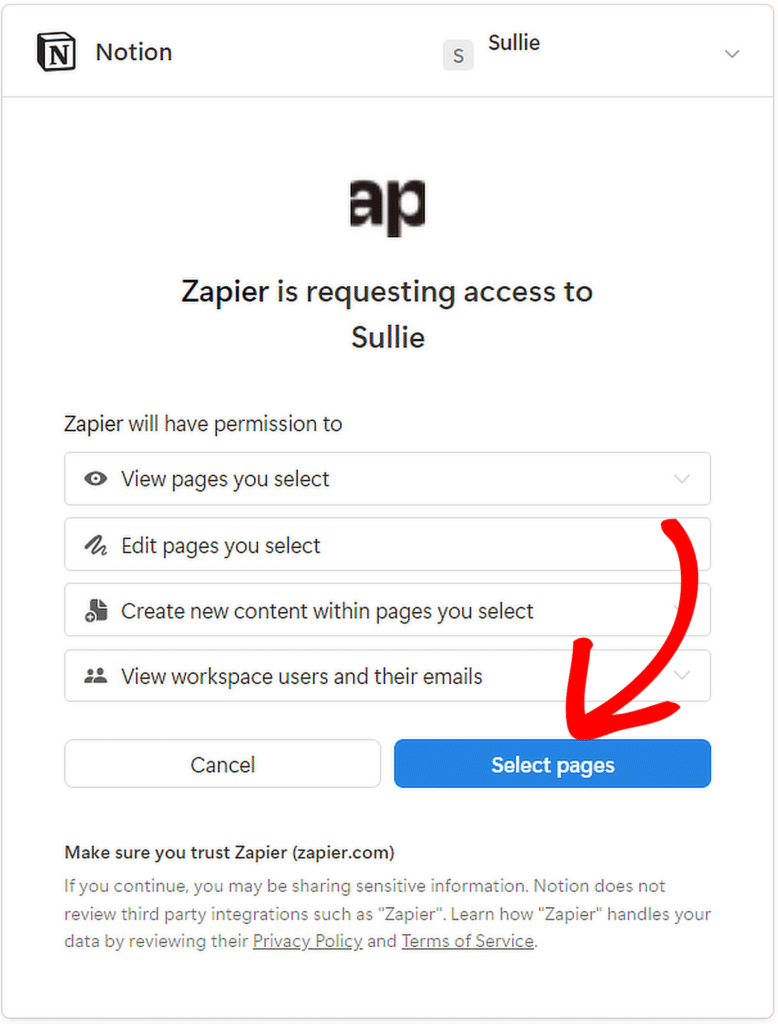The width and height of the screenshot is (778, 1024).
Task: Click the Create new content page icon
Action: click(x=96, y=611)
